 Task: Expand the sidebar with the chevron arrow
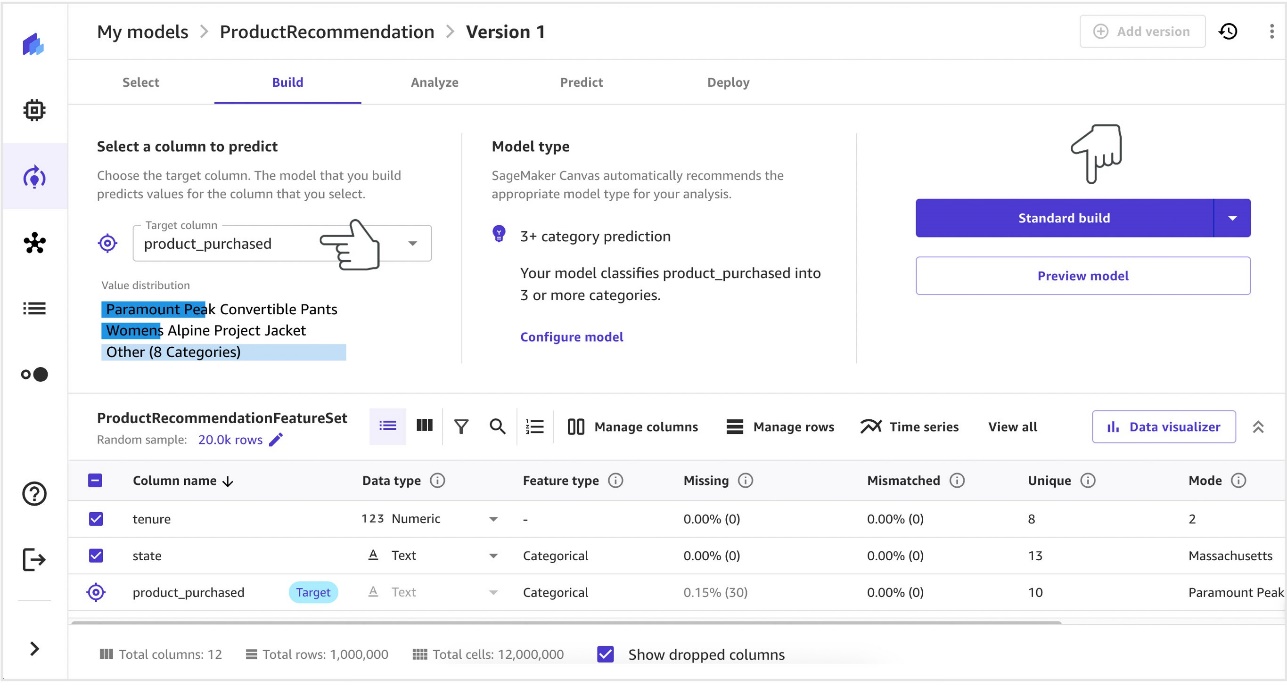click(x=34, y=649)
